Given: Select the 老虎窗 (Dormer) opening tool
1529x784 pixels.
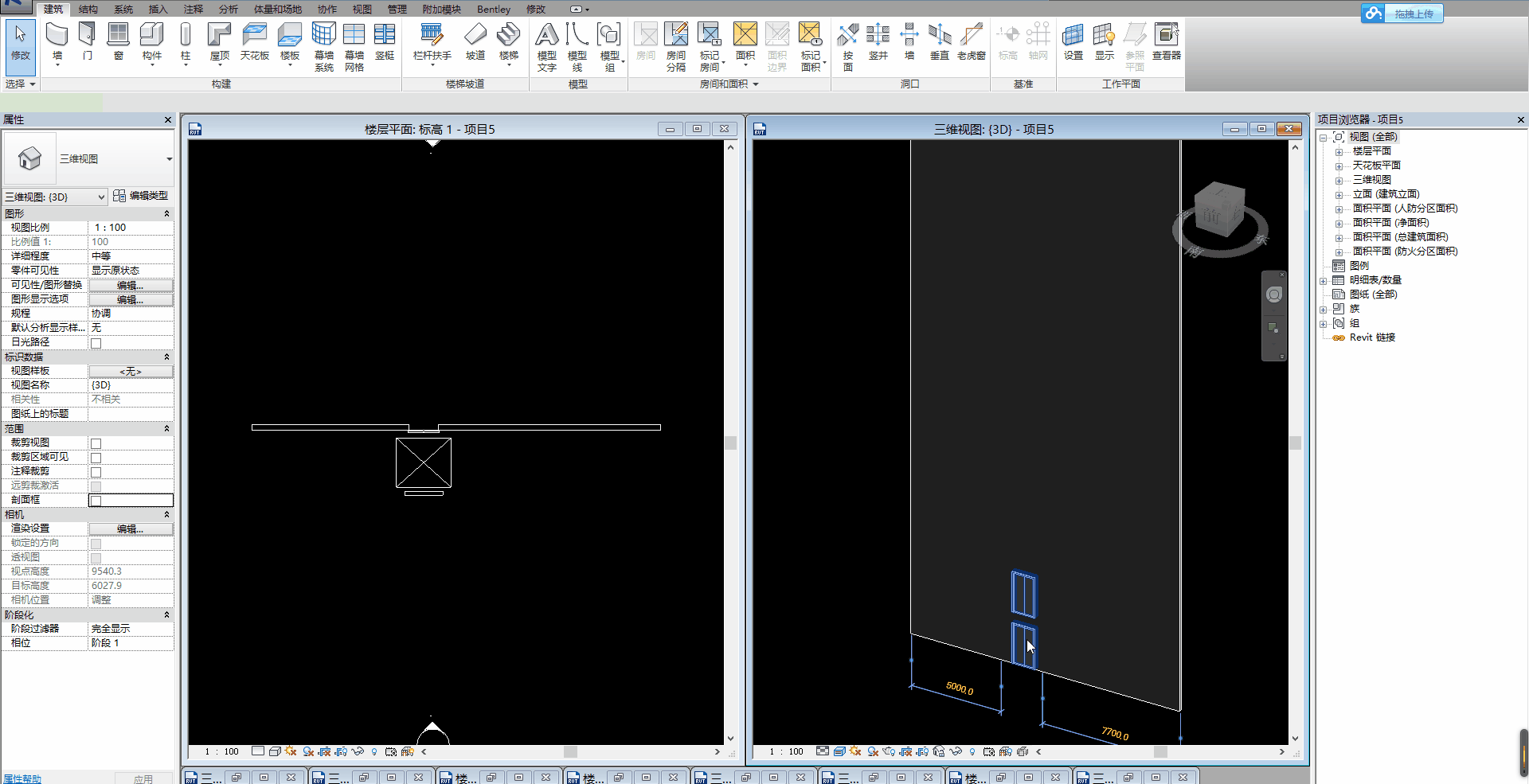Looking at the screenshot, I should point(972,42).
